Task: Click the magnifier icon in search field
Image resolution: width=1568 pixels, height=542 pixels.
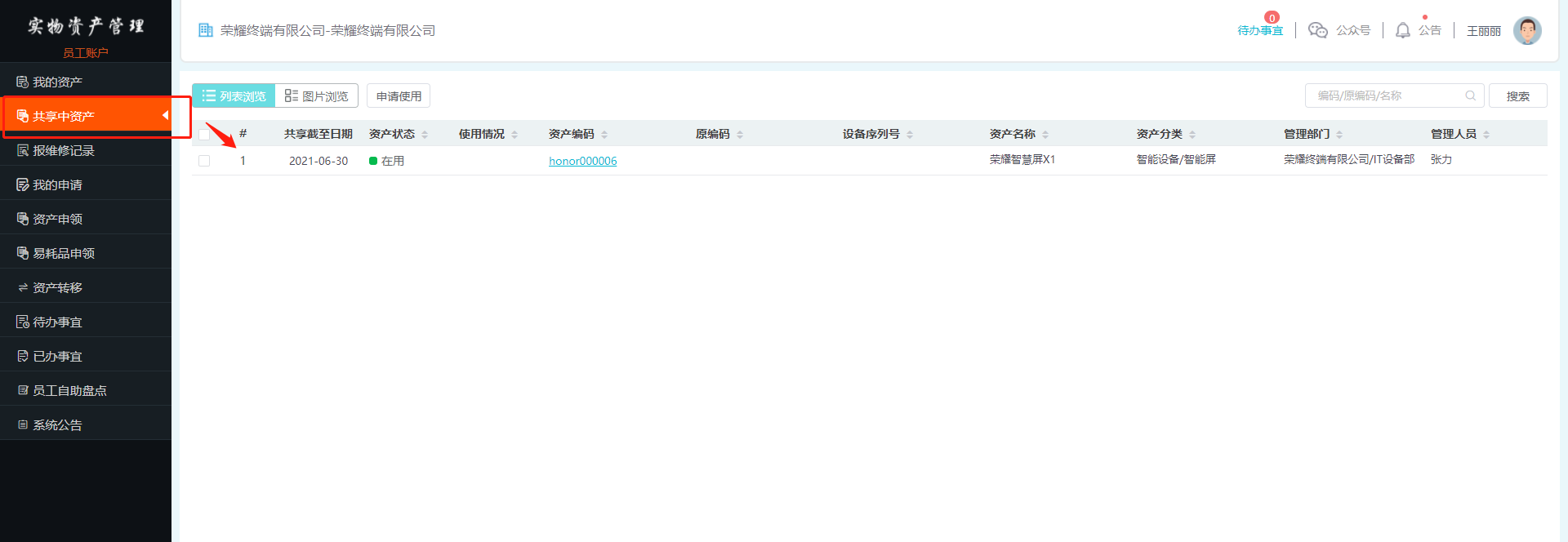Action: (1470, 96)
